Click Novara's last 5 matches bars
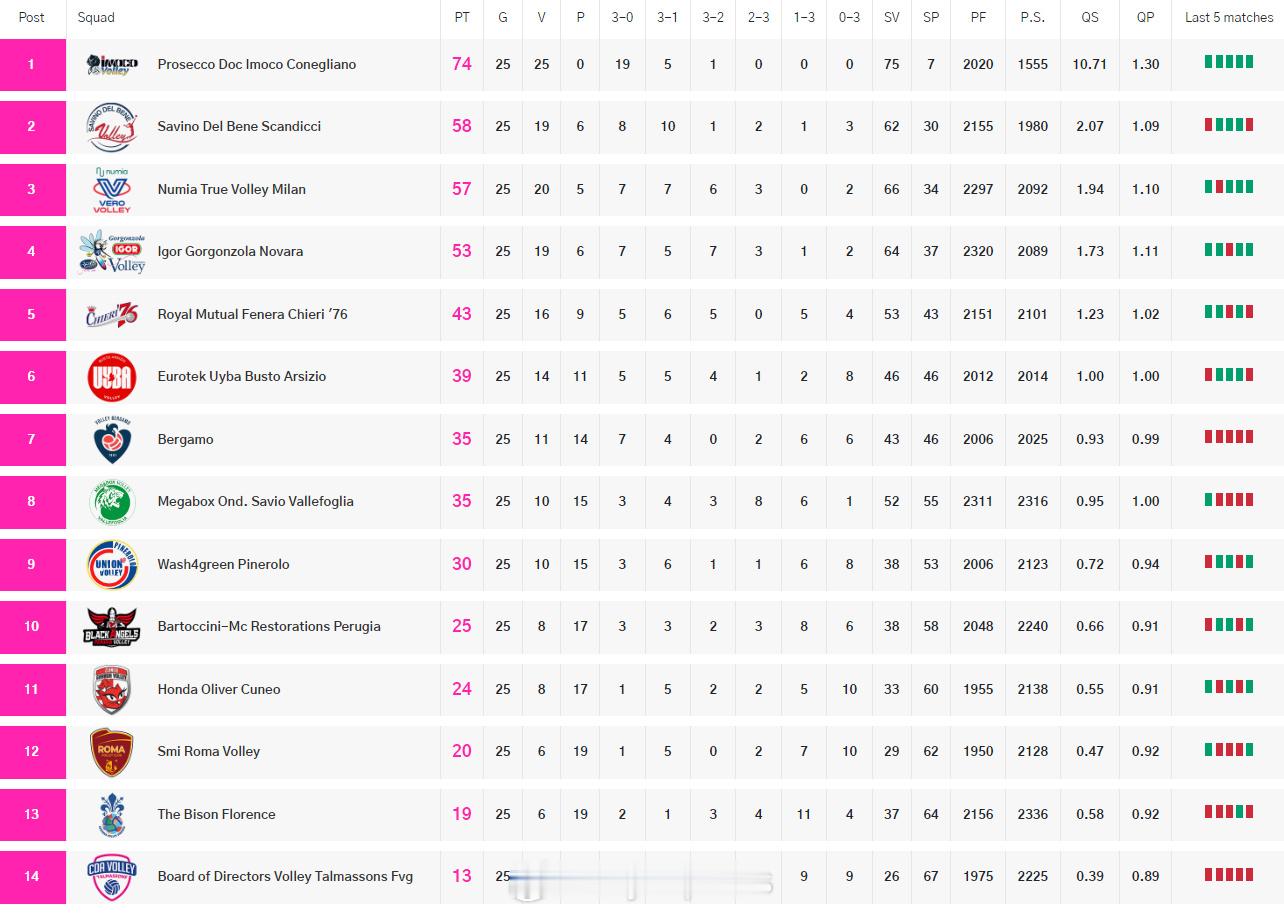The height and width of the screenshot is (915, 1284). [1229, 249]
